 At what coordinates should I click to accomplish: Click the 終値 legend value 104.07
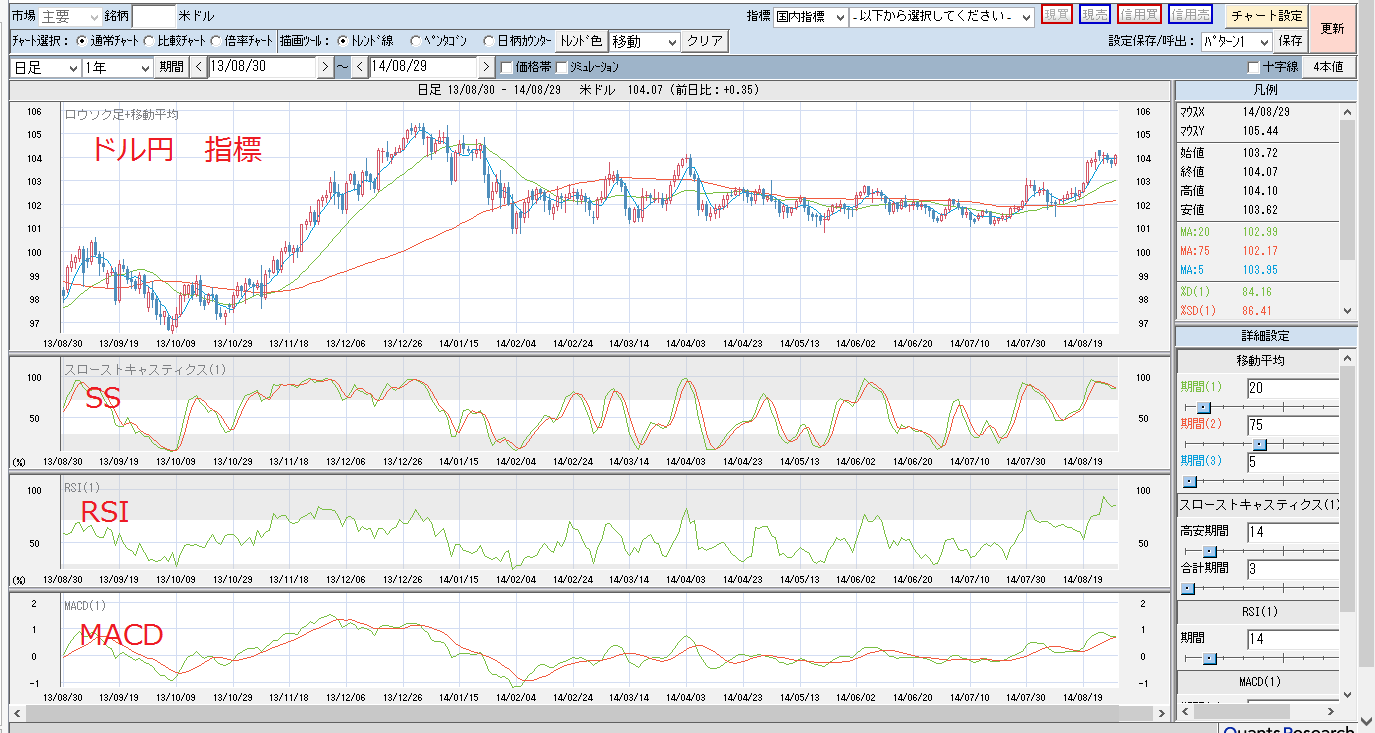pyautogui.click(x=1260, y=171)
